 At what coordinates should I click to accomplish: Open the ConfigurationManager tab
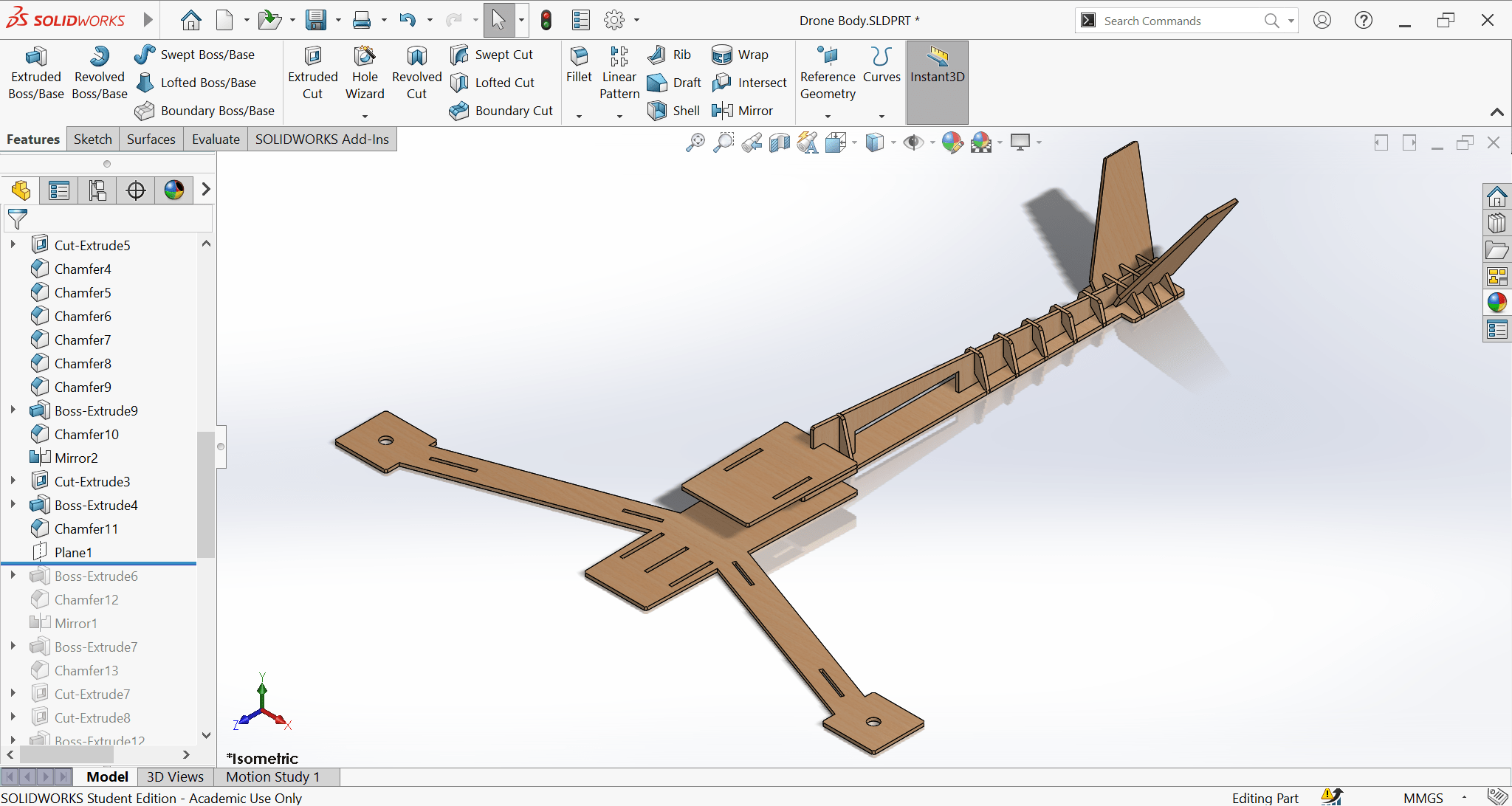(x=97, y=190)
